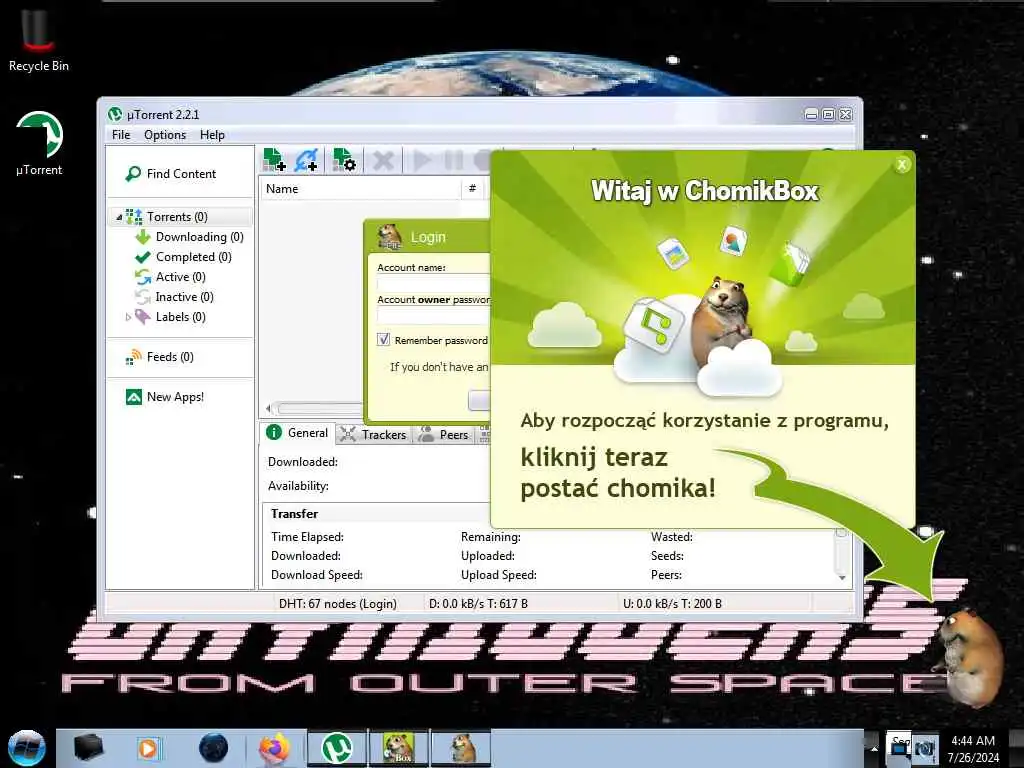Click the Start torrent play icon
The width and height of the screenshot is (1024, 768).
click(x=422, y=160)
